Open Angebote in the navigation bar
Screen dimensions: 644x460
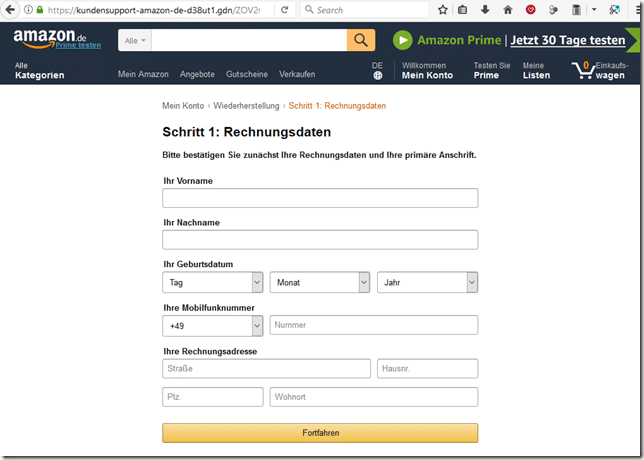[x=197, y=74]
